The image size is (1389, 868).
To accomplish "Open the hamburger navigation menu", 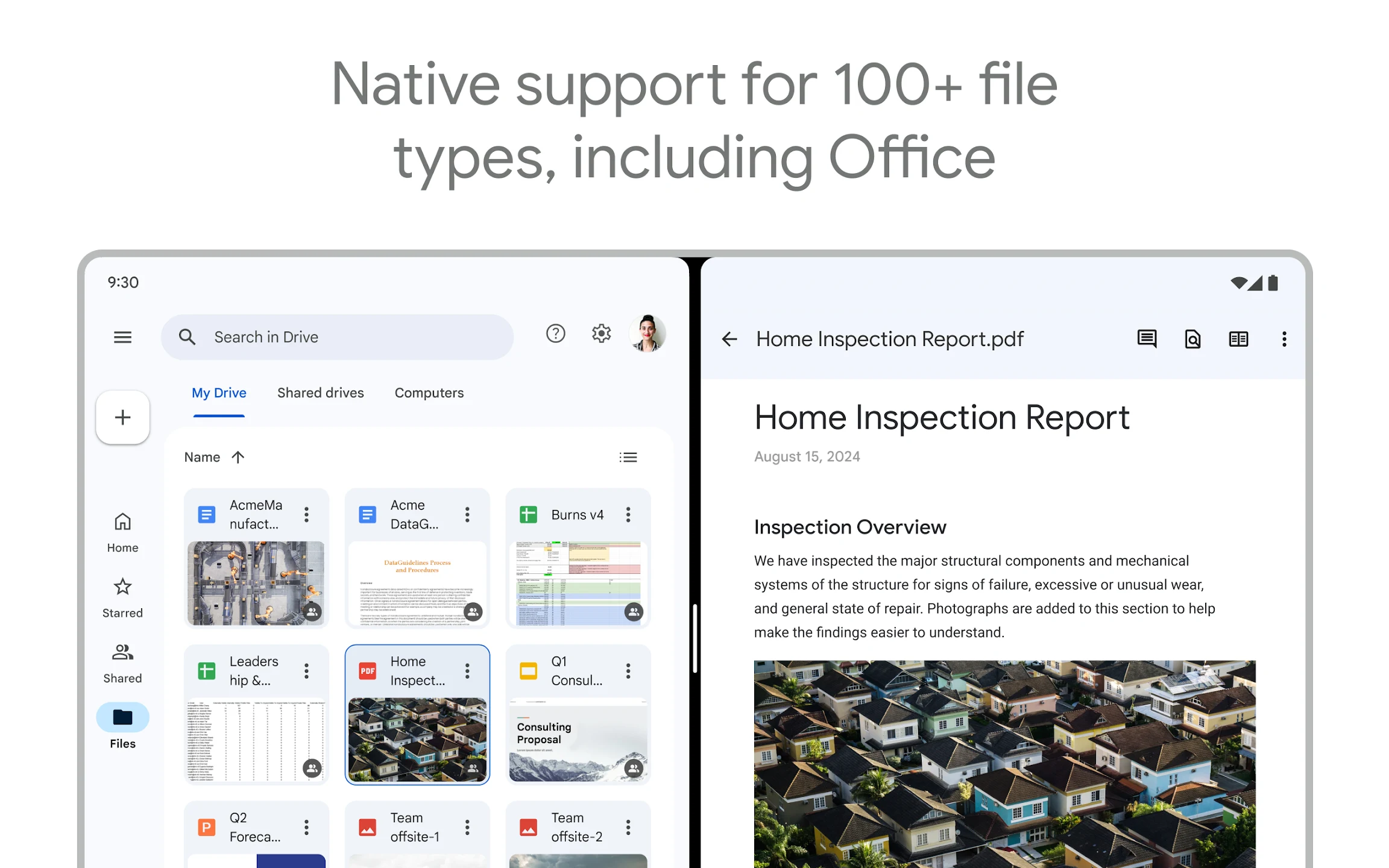I will coord(122,338).
